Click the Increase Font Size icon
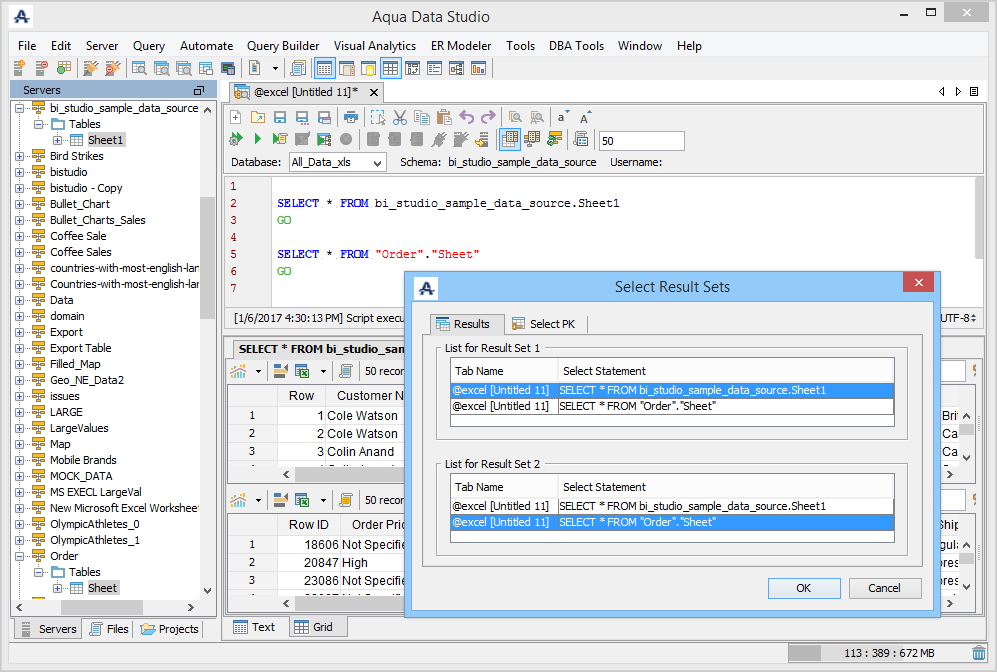Image resolution: width=997 pixels, height=672 pixels. (x=586, y=117)
